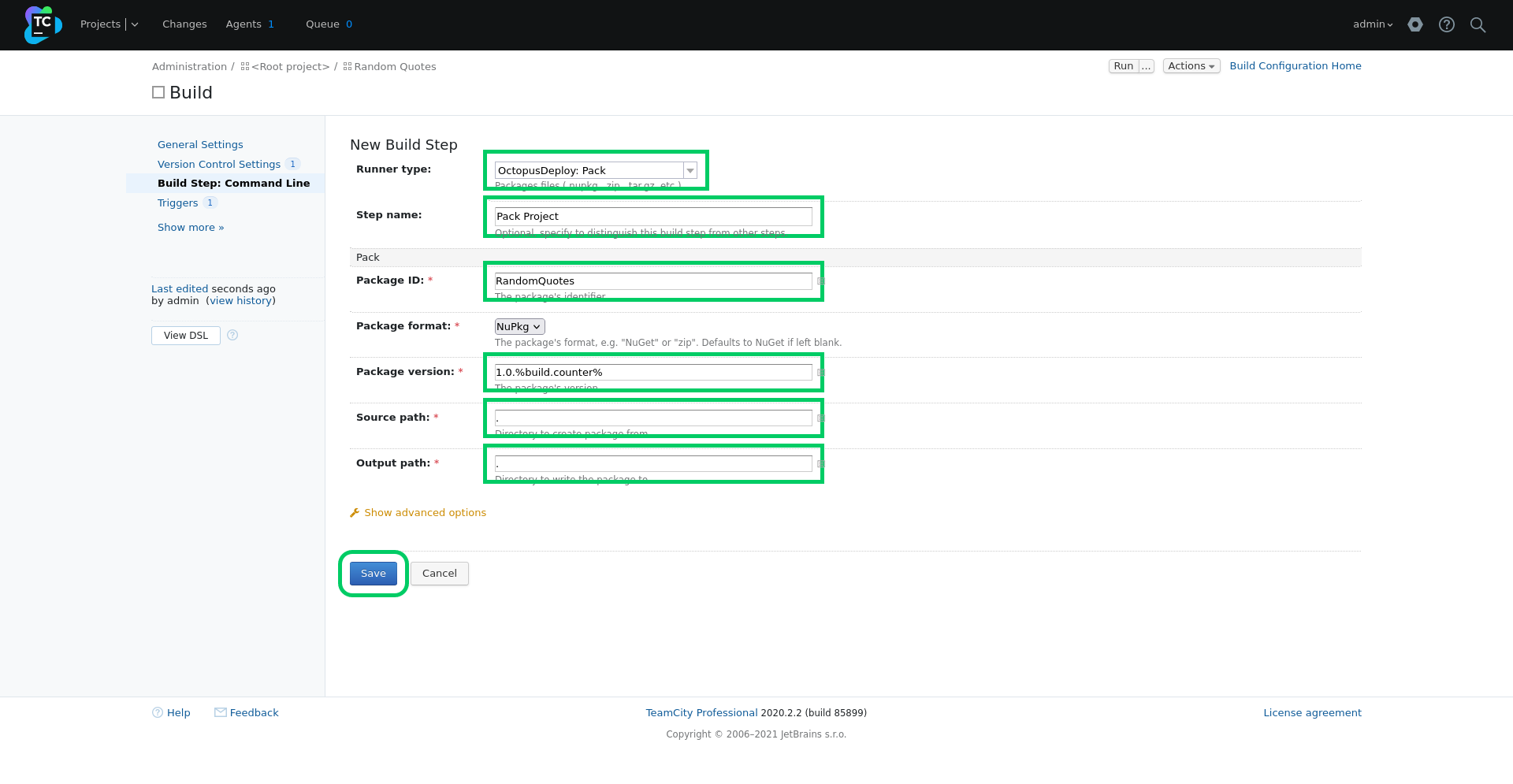Click the Save button
The image size is (1513, 784).
374,574
